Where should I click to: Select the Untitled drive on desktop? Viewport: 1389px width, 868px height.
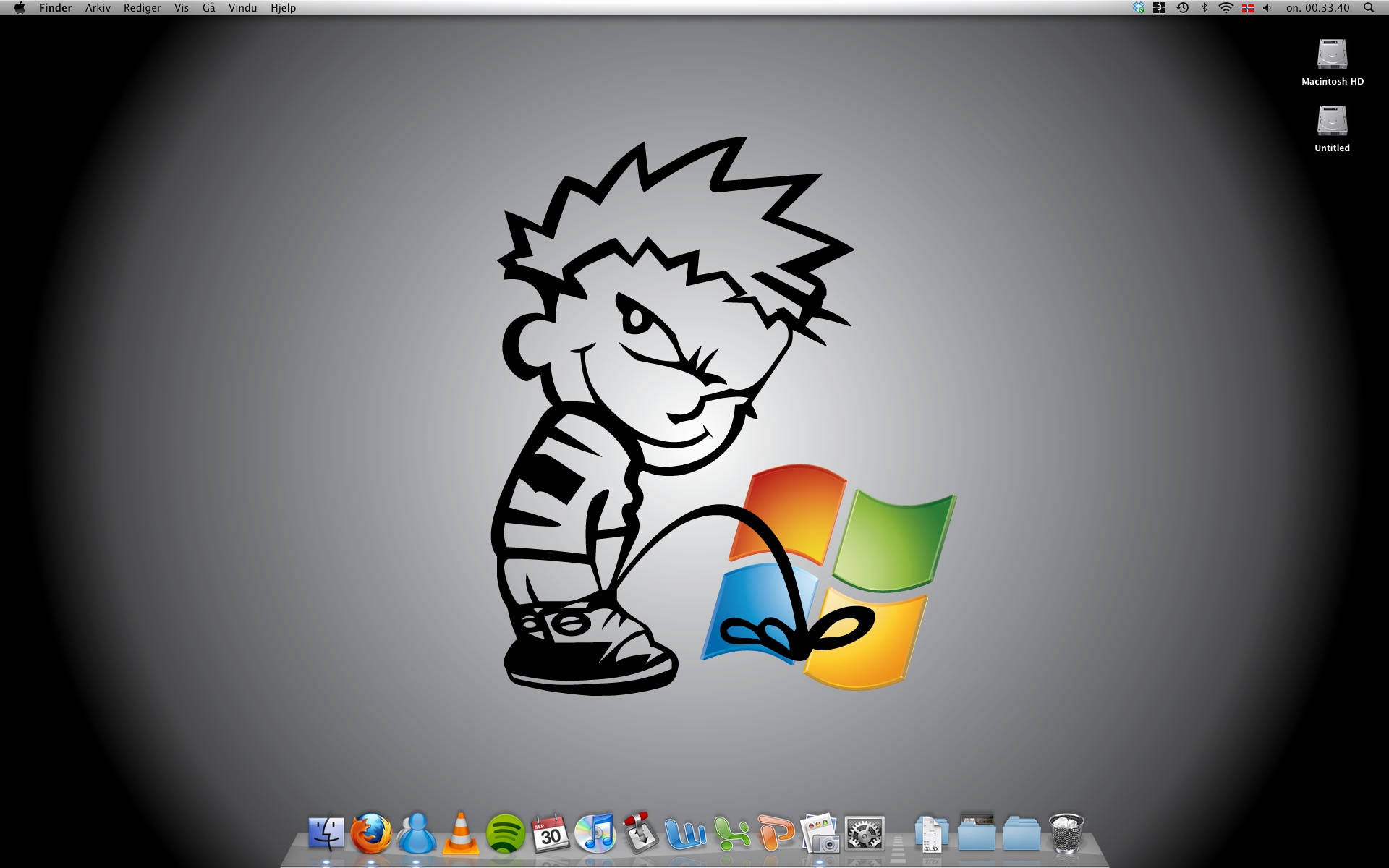tap(1332, 129)
